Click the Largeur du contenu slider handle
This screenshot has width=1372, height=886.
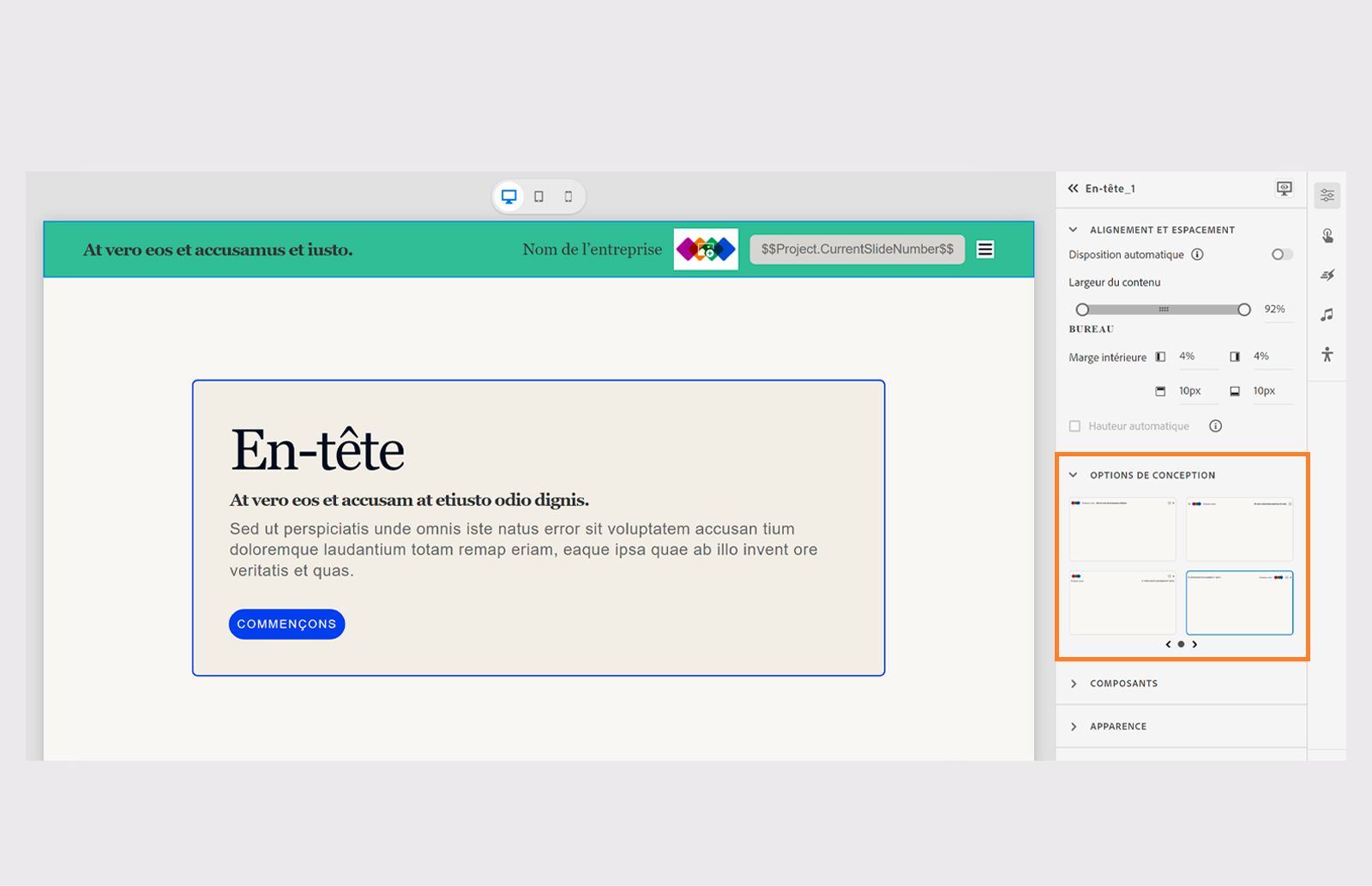point(1245,310)
